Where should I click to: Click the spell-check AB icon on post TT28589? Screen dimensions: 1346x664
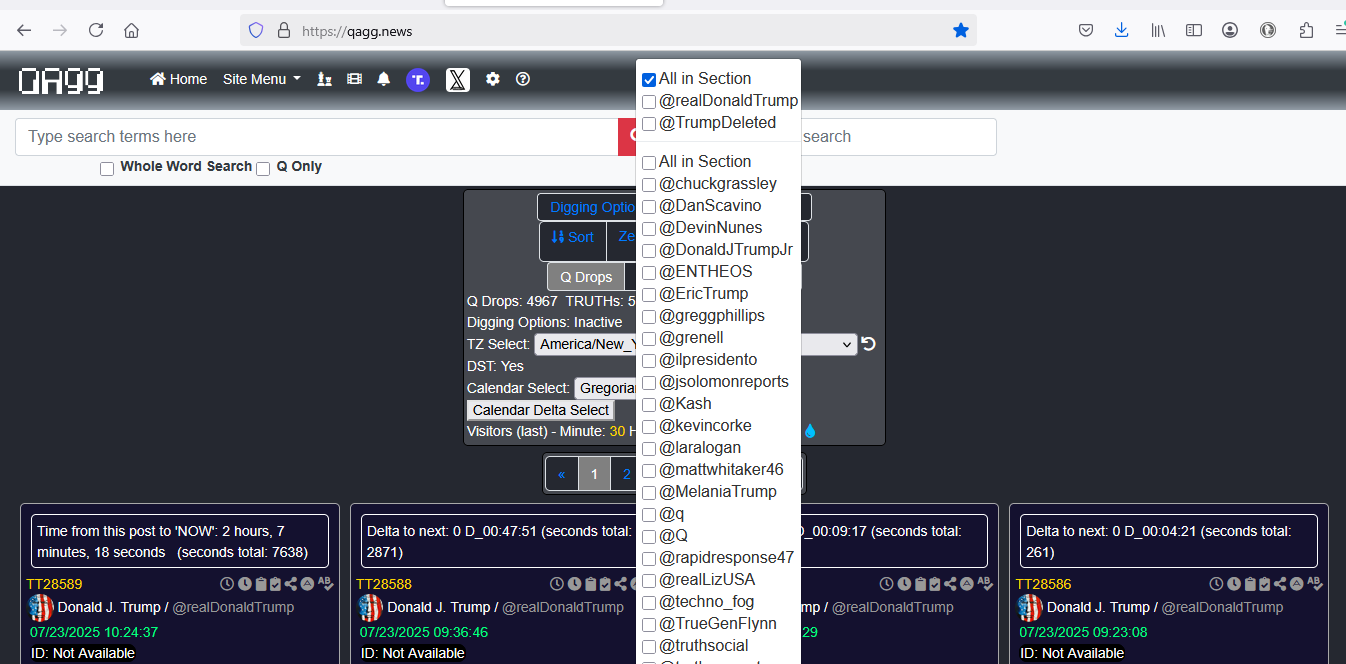click(327, 583)
